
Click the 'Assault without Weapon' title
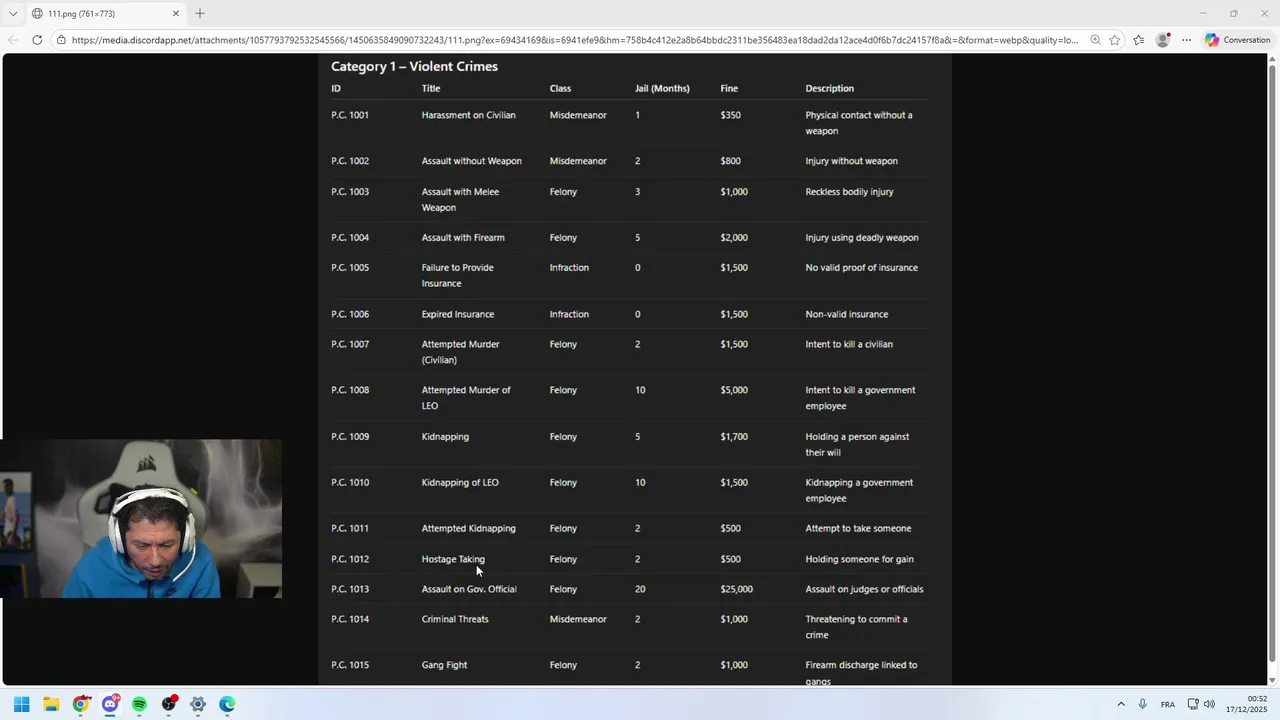point(471,161)
